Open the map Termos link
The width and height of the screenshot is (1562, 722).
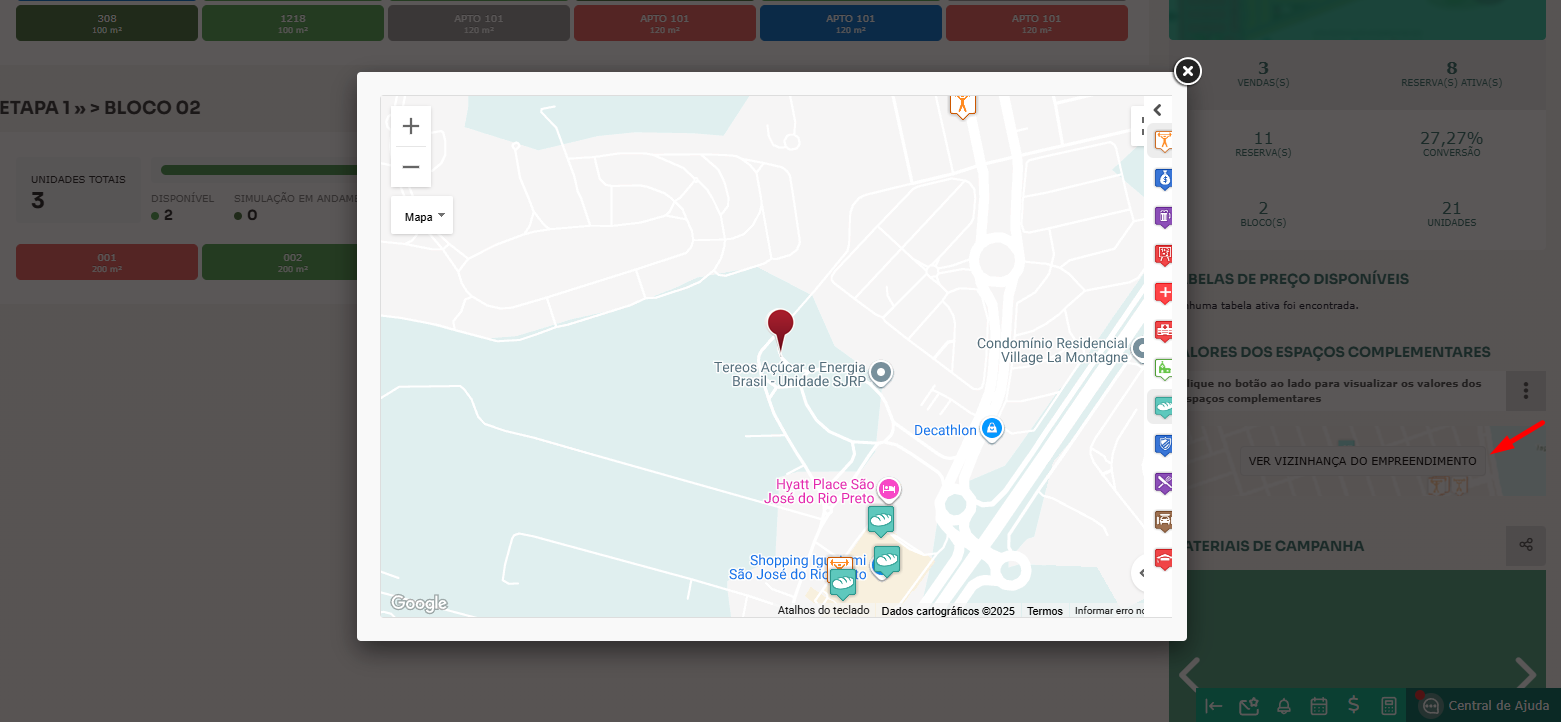coord(1044,611)
